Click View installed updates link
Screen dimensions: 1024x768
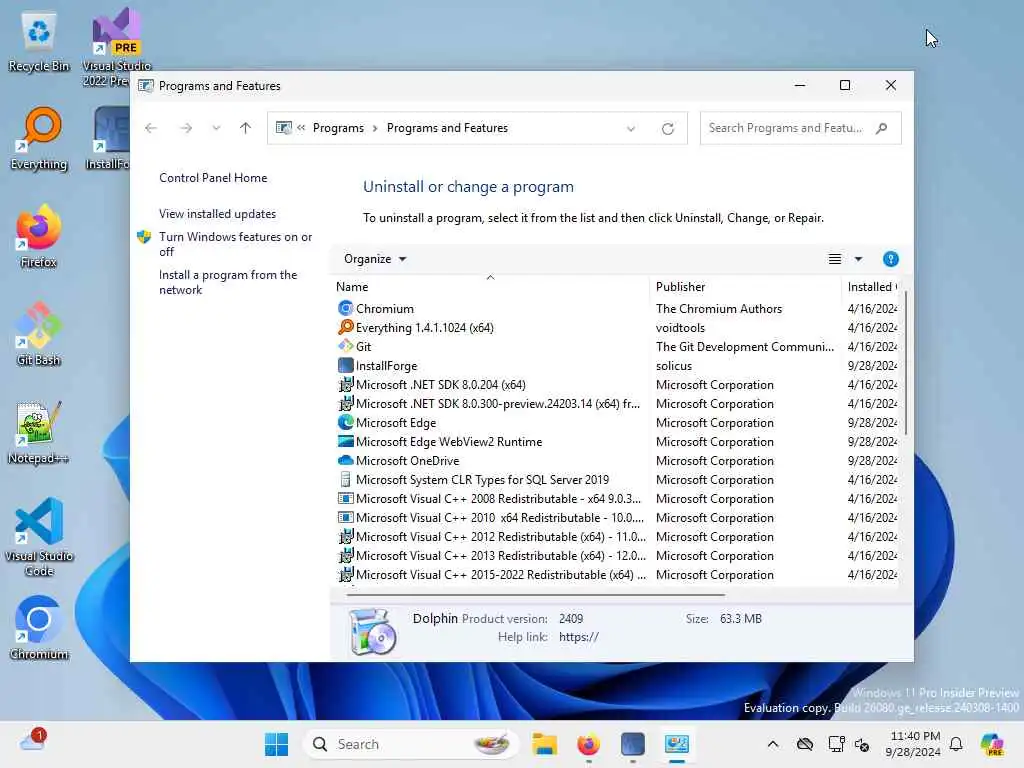[217, 214]
